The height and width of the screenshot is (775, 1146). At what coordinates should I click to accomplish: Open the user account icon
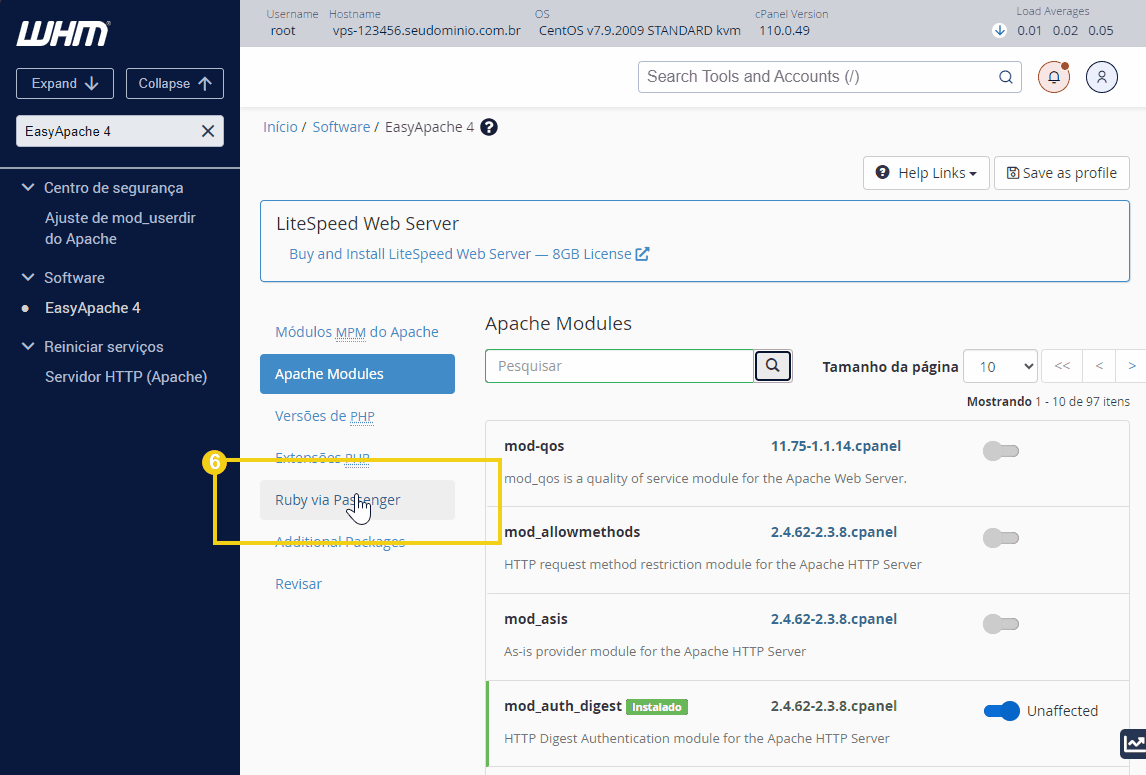pos(1101,77)
